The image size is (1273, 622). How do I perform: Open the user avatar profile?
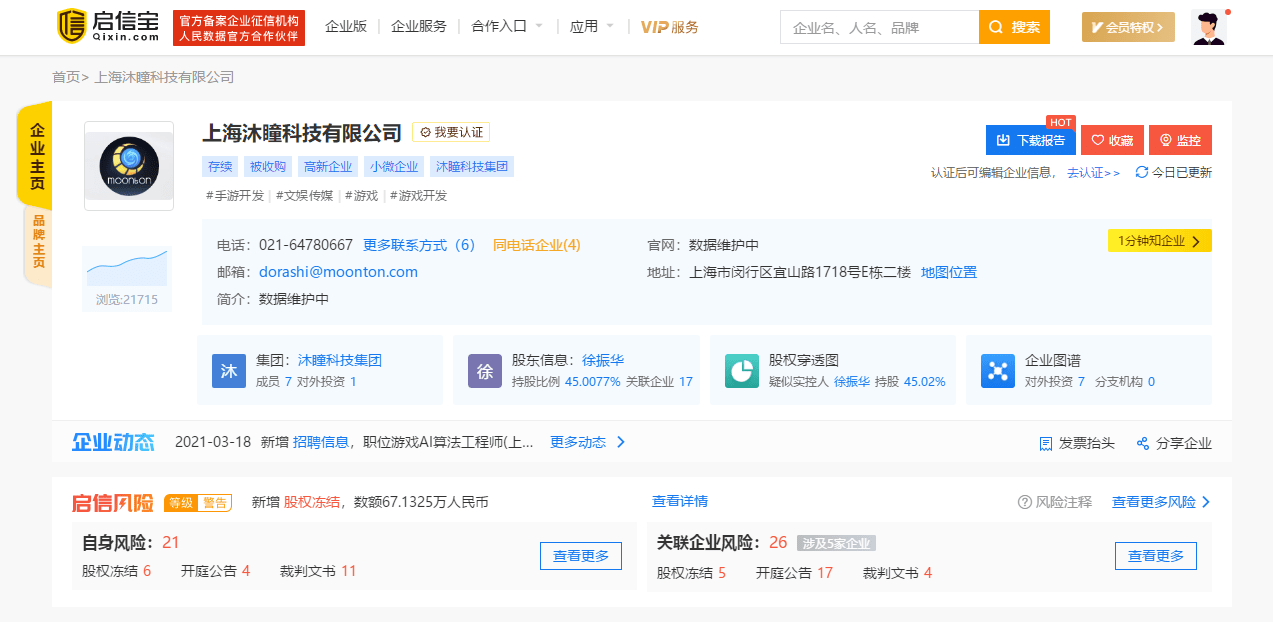(x=1208, y=27)
